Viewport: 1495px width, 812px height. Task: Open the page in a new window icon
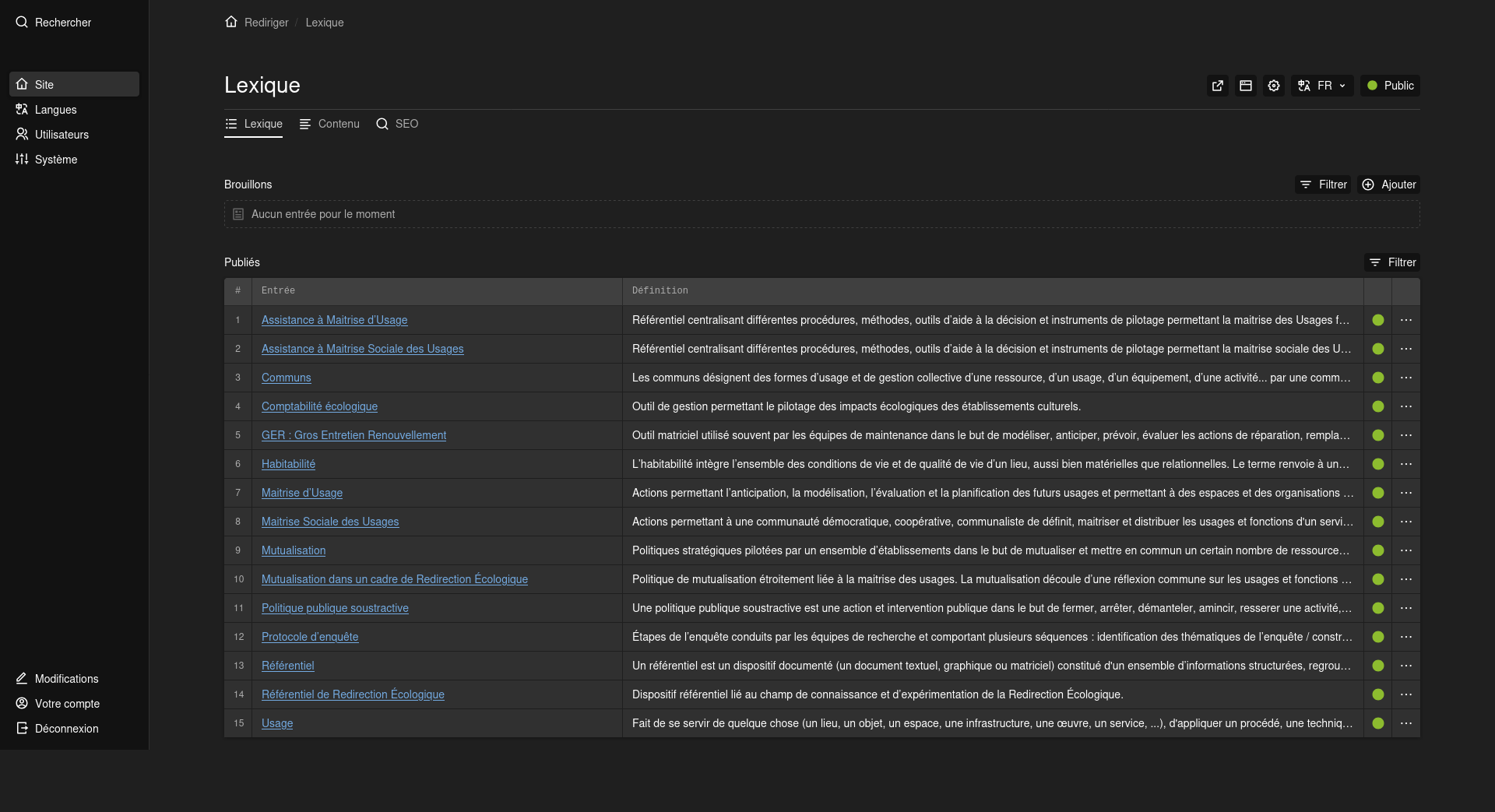click(x=1218, y=86)
